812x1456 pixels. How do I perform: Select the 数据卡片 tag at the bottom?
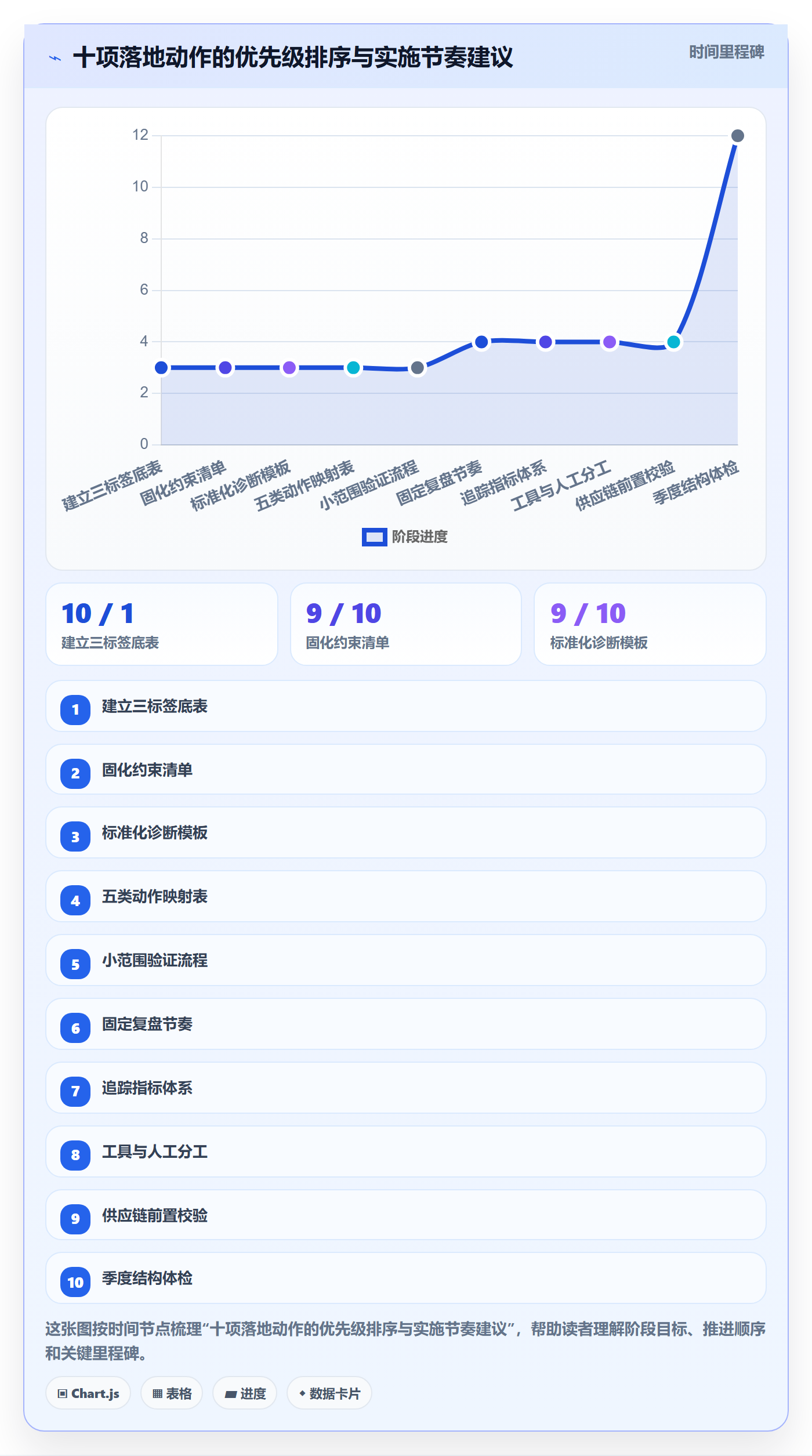point(329,1393)
